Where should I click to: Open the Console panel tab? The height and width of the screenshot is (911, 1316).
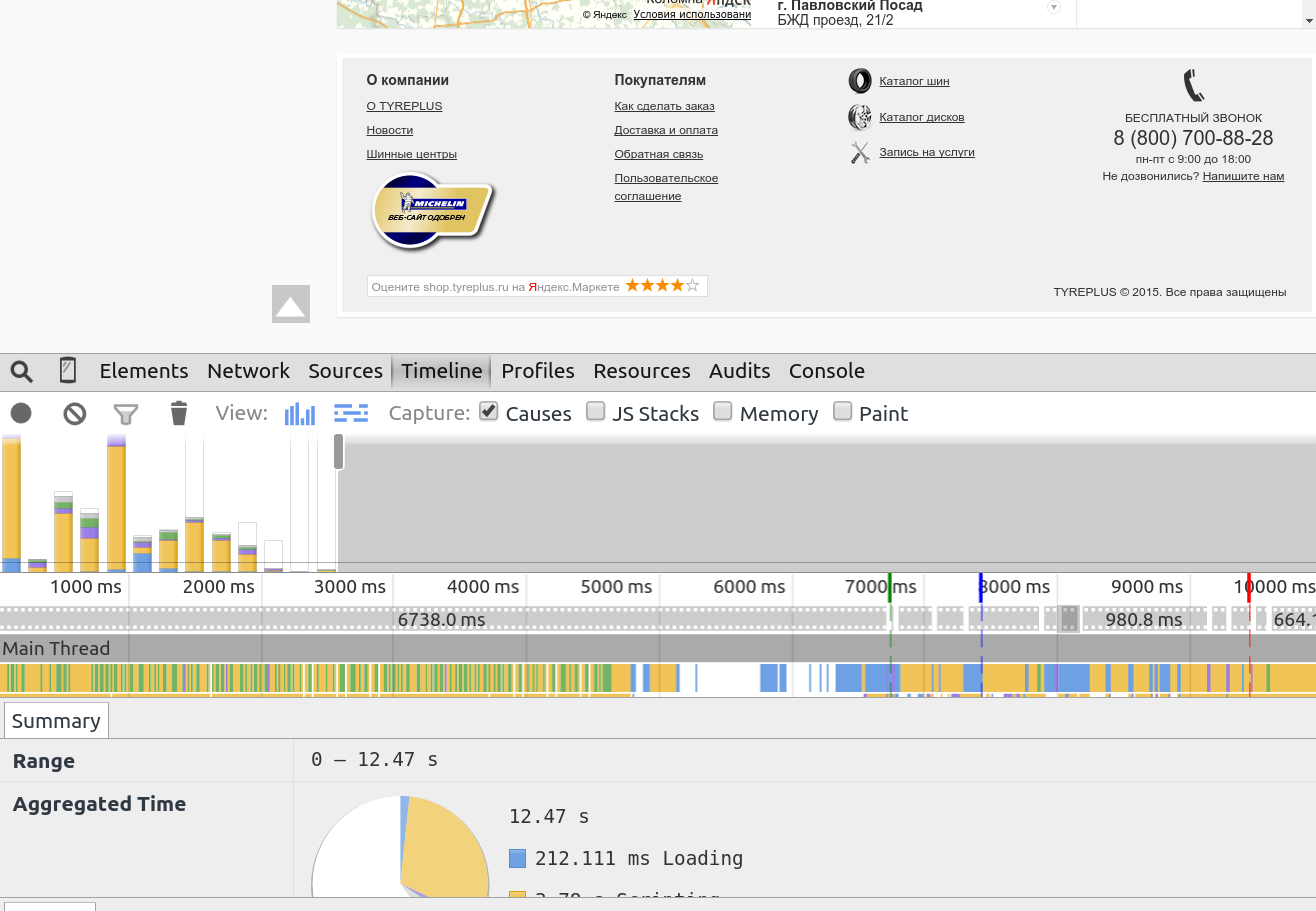pos(827,371)
